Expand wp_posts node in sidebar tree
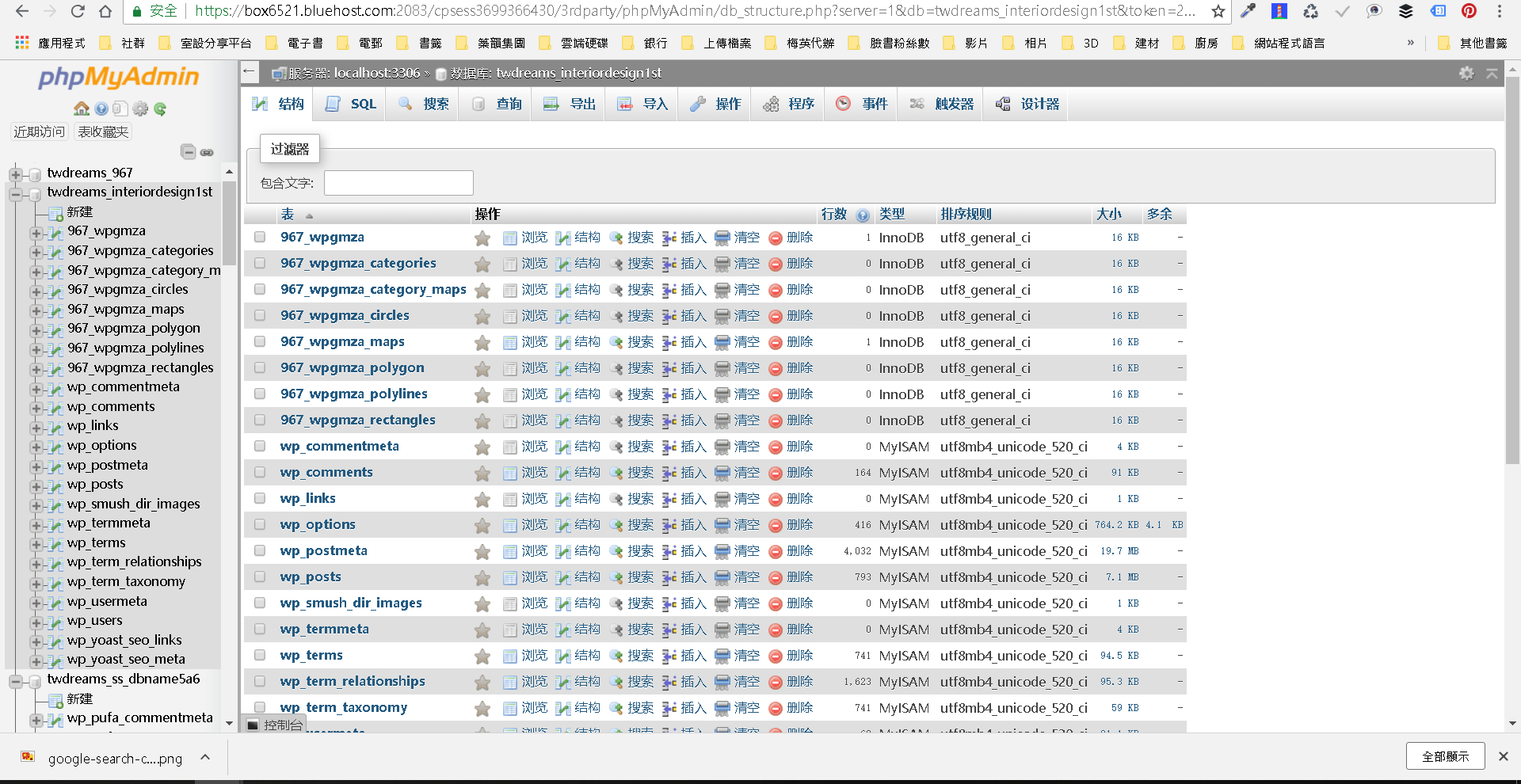The image size is (1521, 784). pyautogui.click(x=36, y=486)
